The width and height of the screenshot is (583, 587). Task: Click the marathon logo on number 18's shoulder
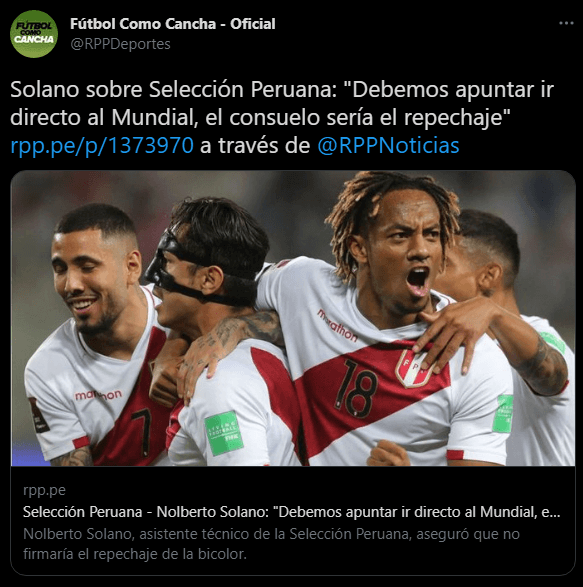click(337, 325)
